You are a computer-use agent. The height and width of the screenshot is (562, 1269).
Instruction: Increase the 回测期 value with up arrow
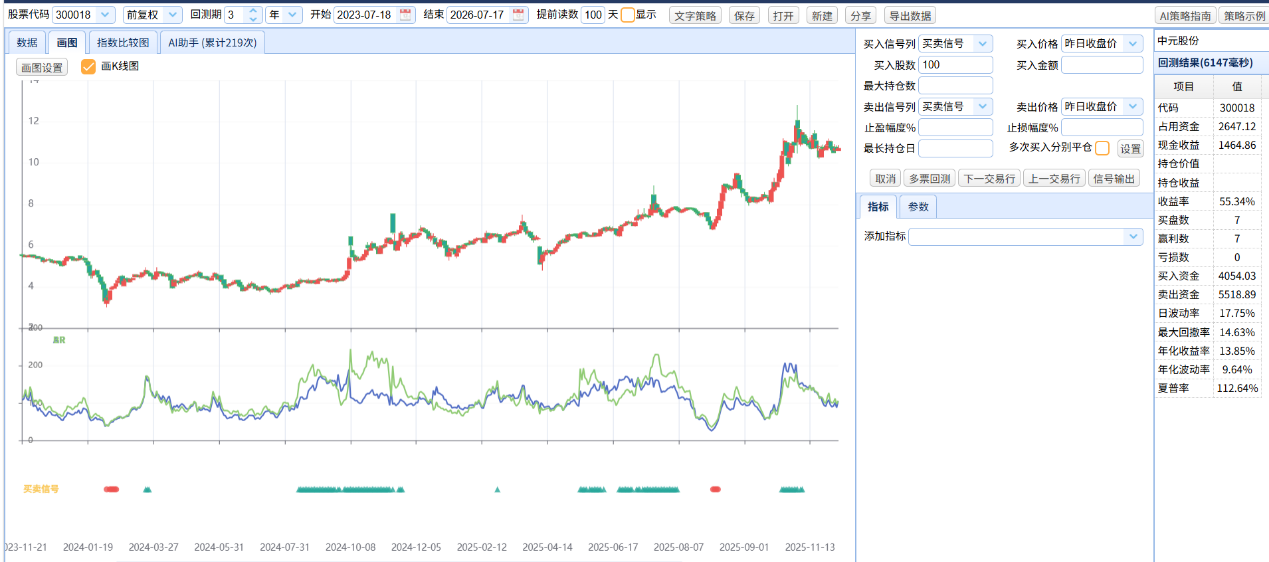click(x=252, y=11)
